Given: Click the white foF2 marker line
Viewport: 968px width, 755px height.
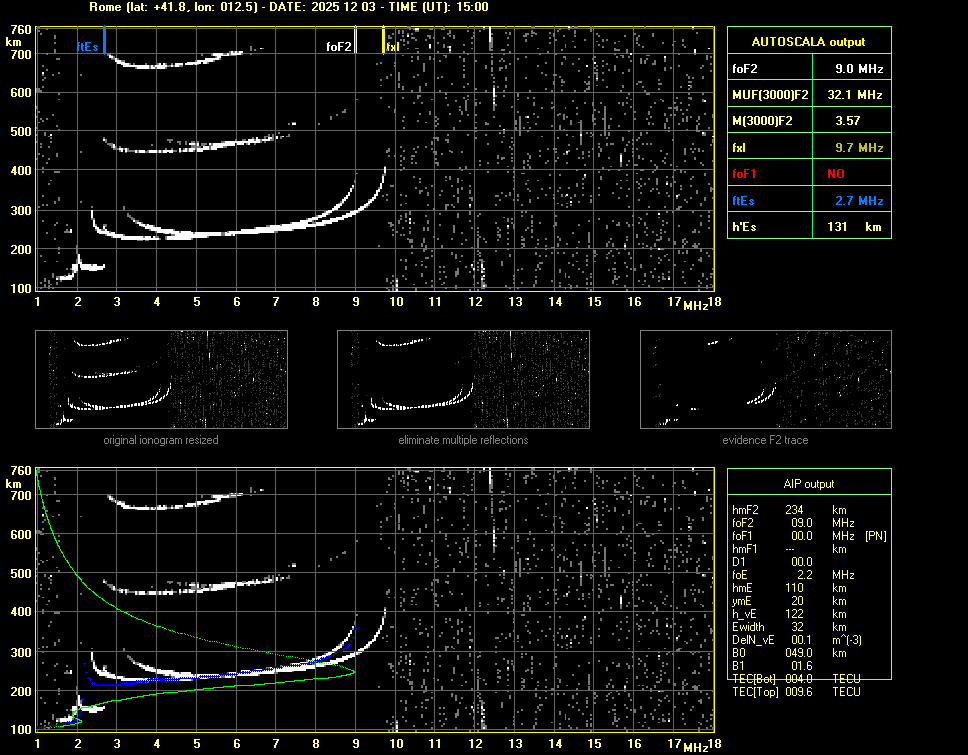Looking at the screenshot, I should [x=356, y=42].
